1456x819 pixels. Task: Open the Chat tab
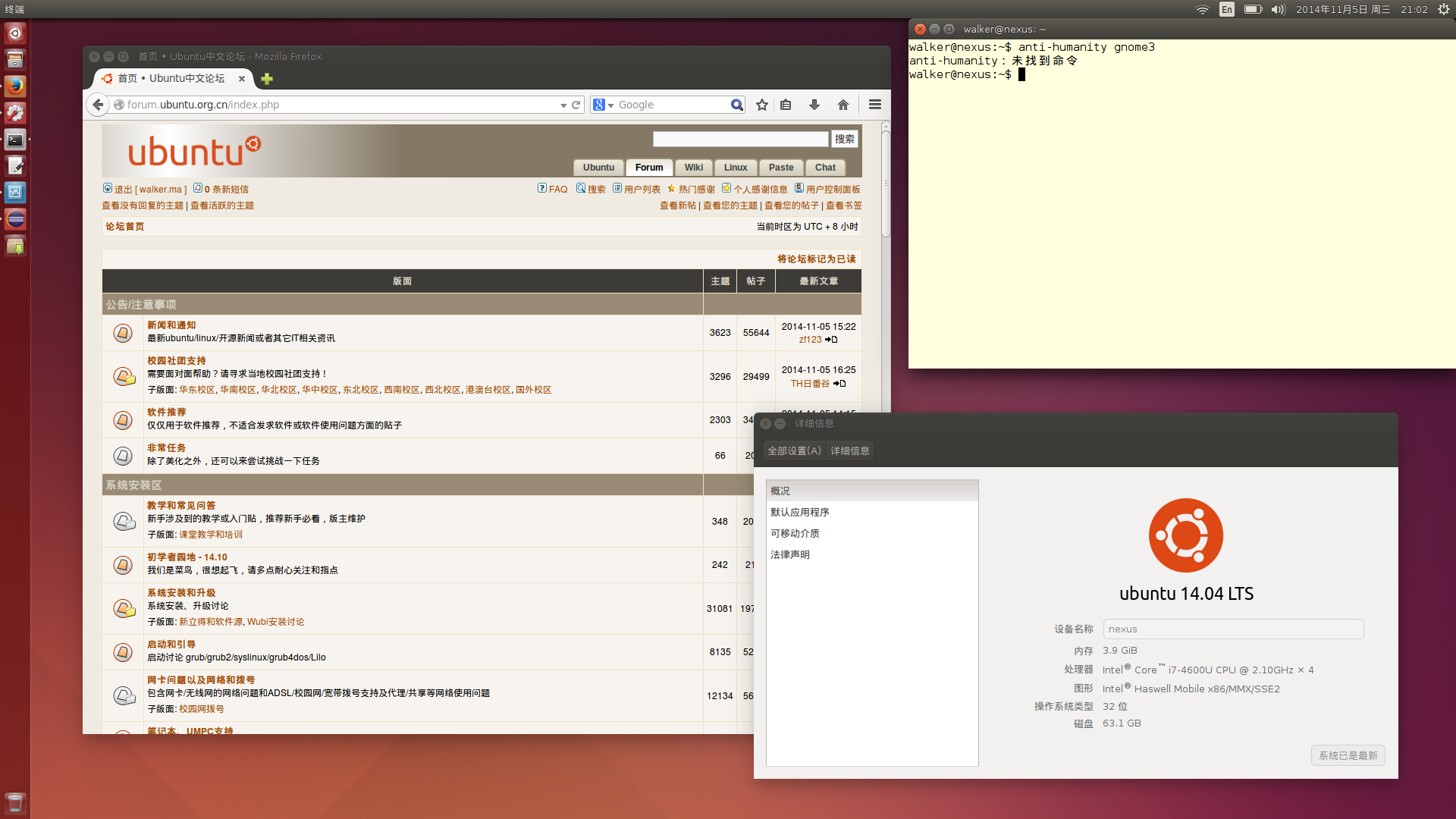tap(825, 168)
